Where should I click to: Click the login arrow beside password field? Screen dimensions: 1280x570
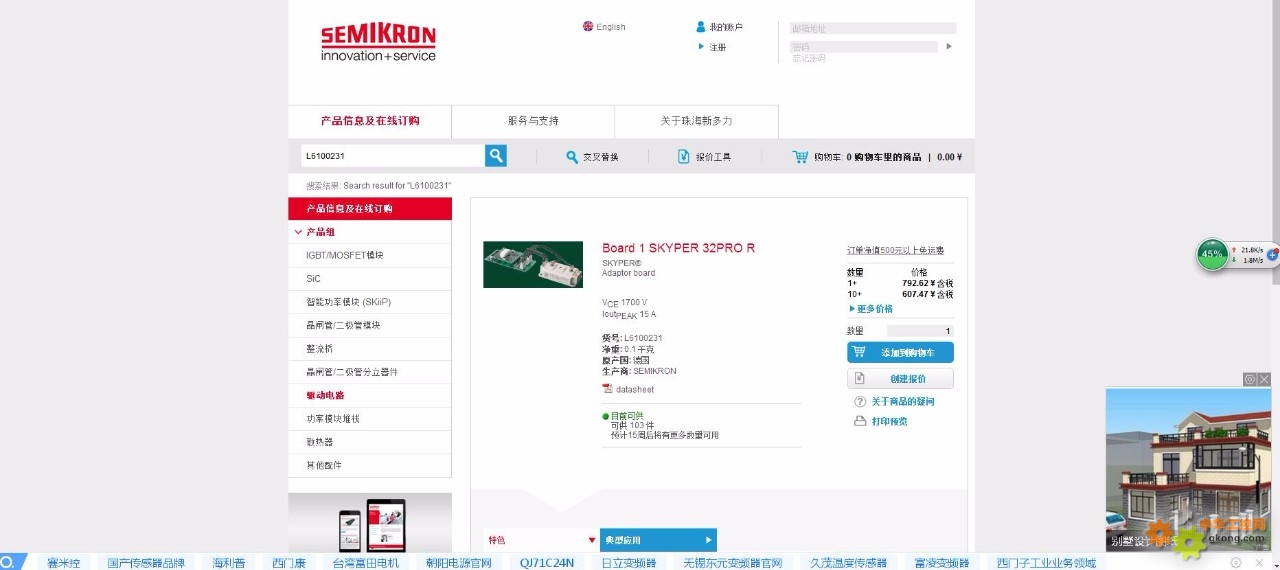[949, 46]
